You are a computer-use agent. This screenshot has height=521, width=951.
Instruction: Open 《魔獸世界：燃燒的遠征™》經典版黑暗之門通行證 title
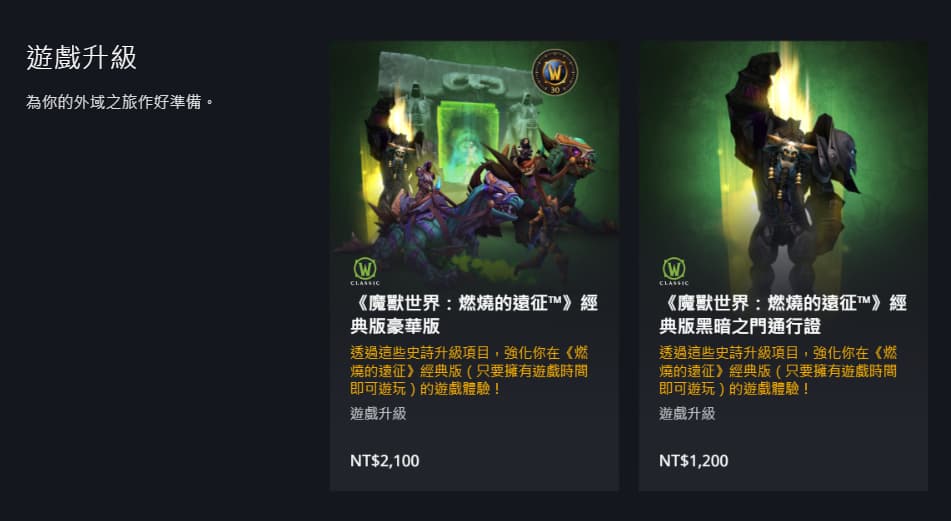[782, 314]
